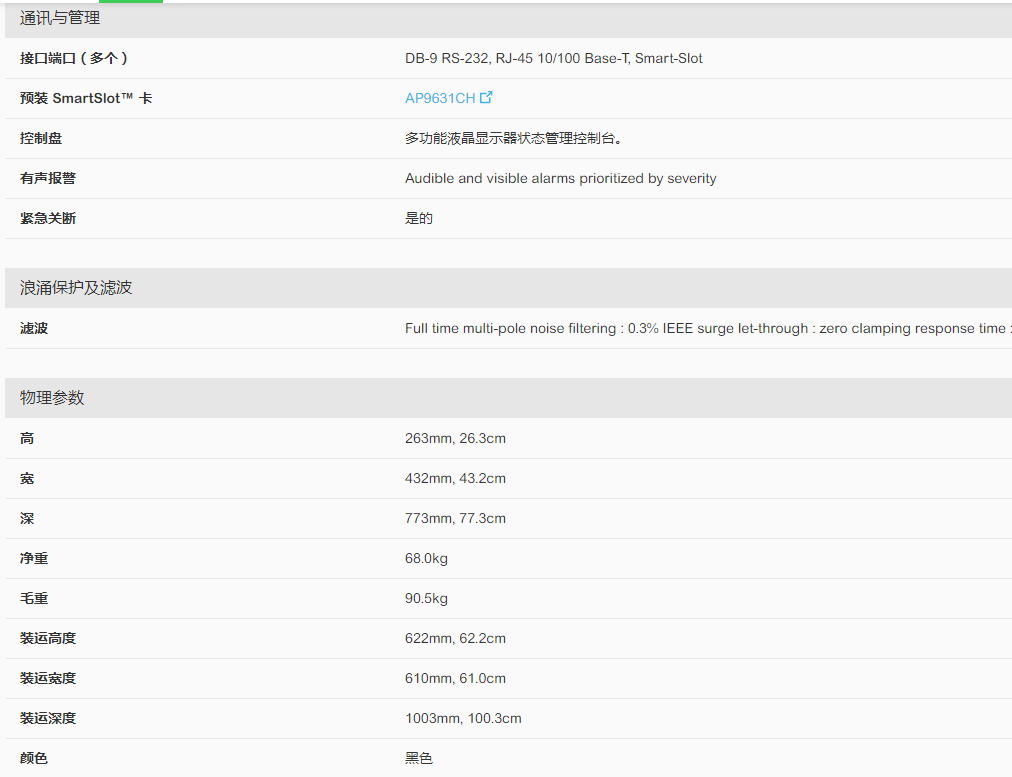
Task: Click the width value 432mm, 43.2cm
Action: (x=455, y=478)
